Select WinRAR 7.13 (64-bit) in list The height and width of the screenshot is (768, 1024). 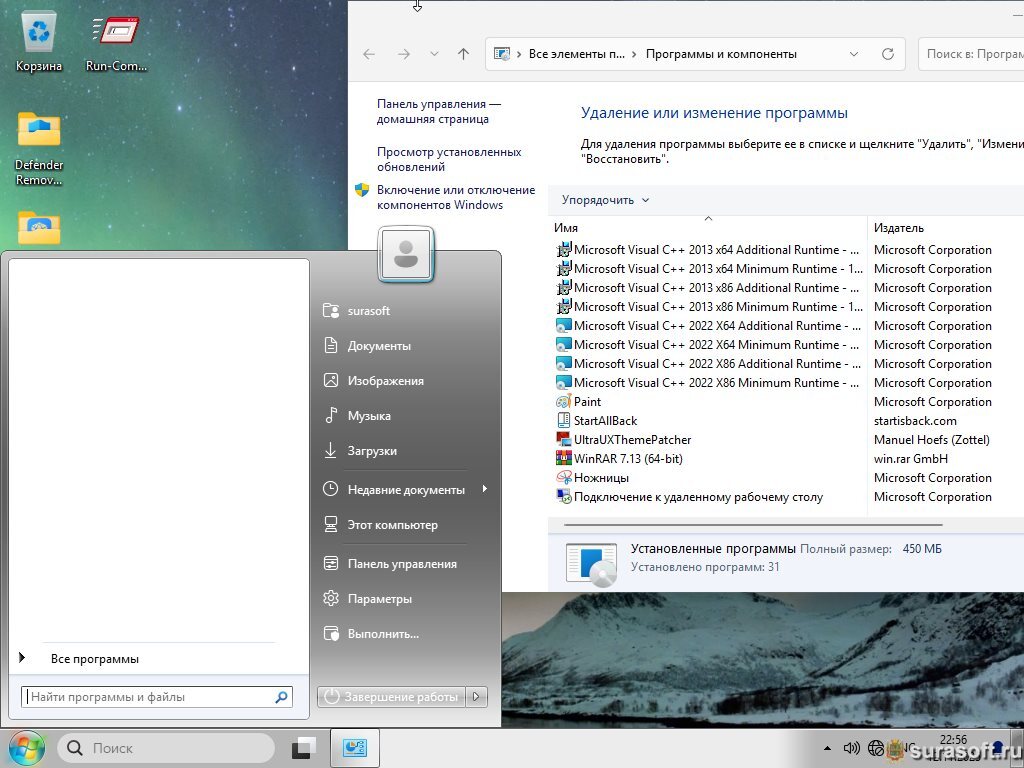point(629,459)
